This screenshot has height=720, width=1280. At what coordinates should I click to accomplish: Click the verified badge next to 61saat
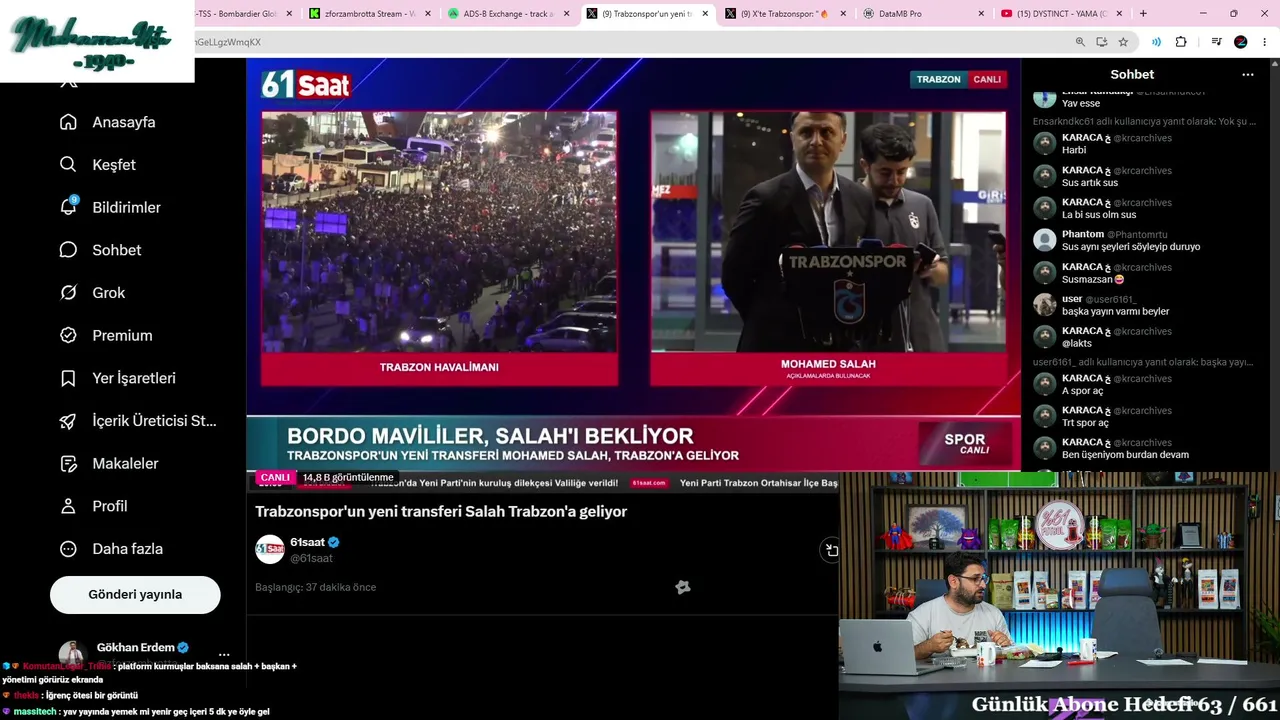pyautogui.click(x=334, y=542)
